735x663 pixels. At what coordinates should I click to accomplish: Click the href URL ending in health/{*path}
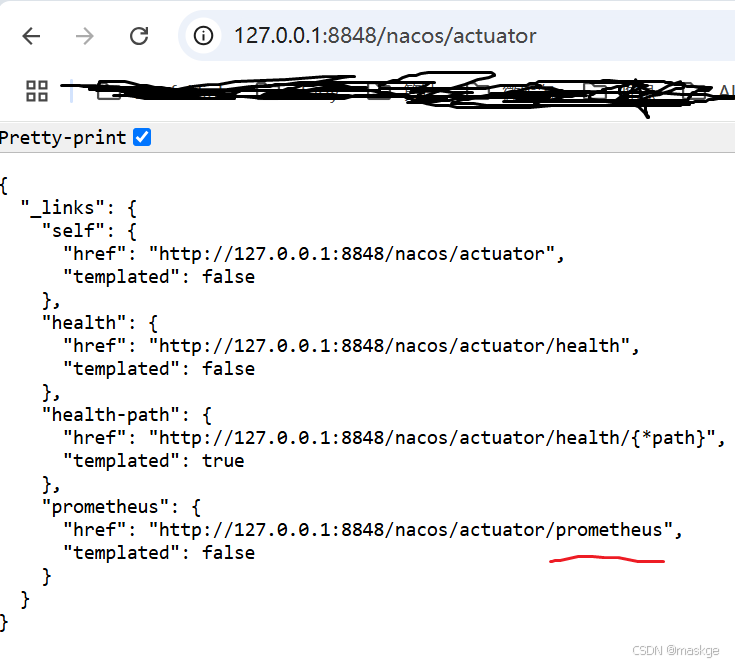[432, 438]
